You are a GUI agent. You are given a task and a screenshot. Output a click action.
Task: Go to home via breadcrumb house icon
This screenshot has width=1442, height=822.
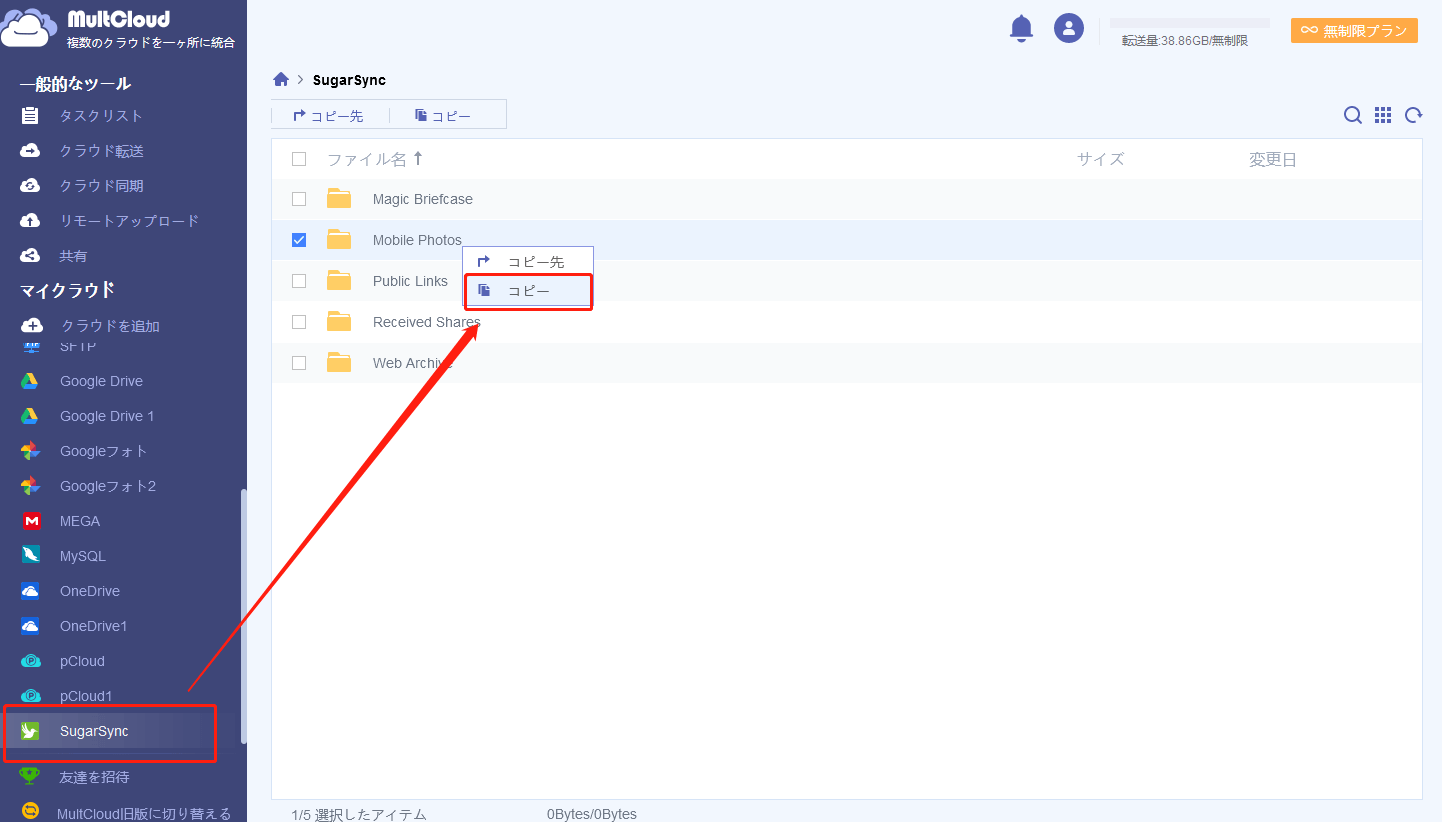pyautogui.click(x=281, y=79)
